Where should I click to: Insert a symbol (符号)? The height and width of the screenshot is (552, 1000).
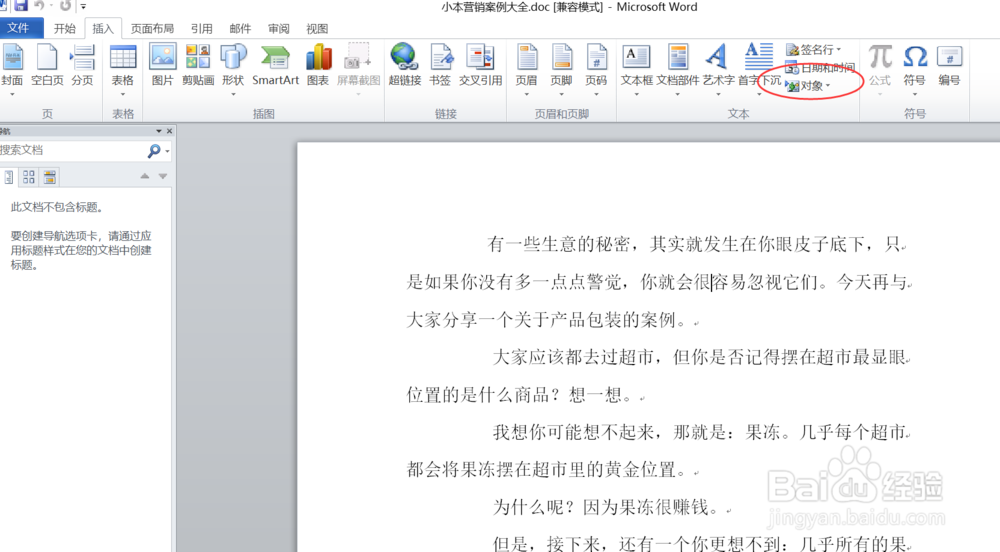(x=915, y=69)
